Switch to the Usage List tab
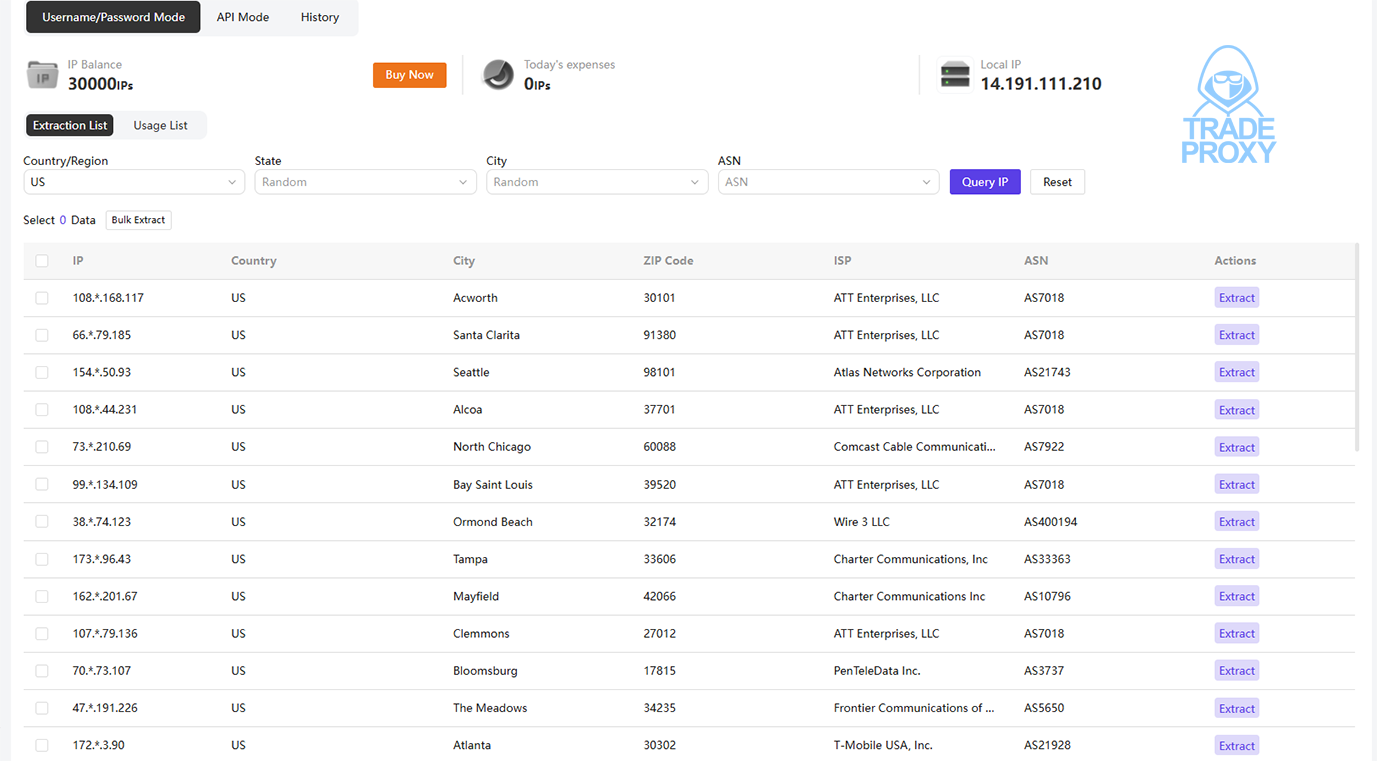 tap(160, 125)
